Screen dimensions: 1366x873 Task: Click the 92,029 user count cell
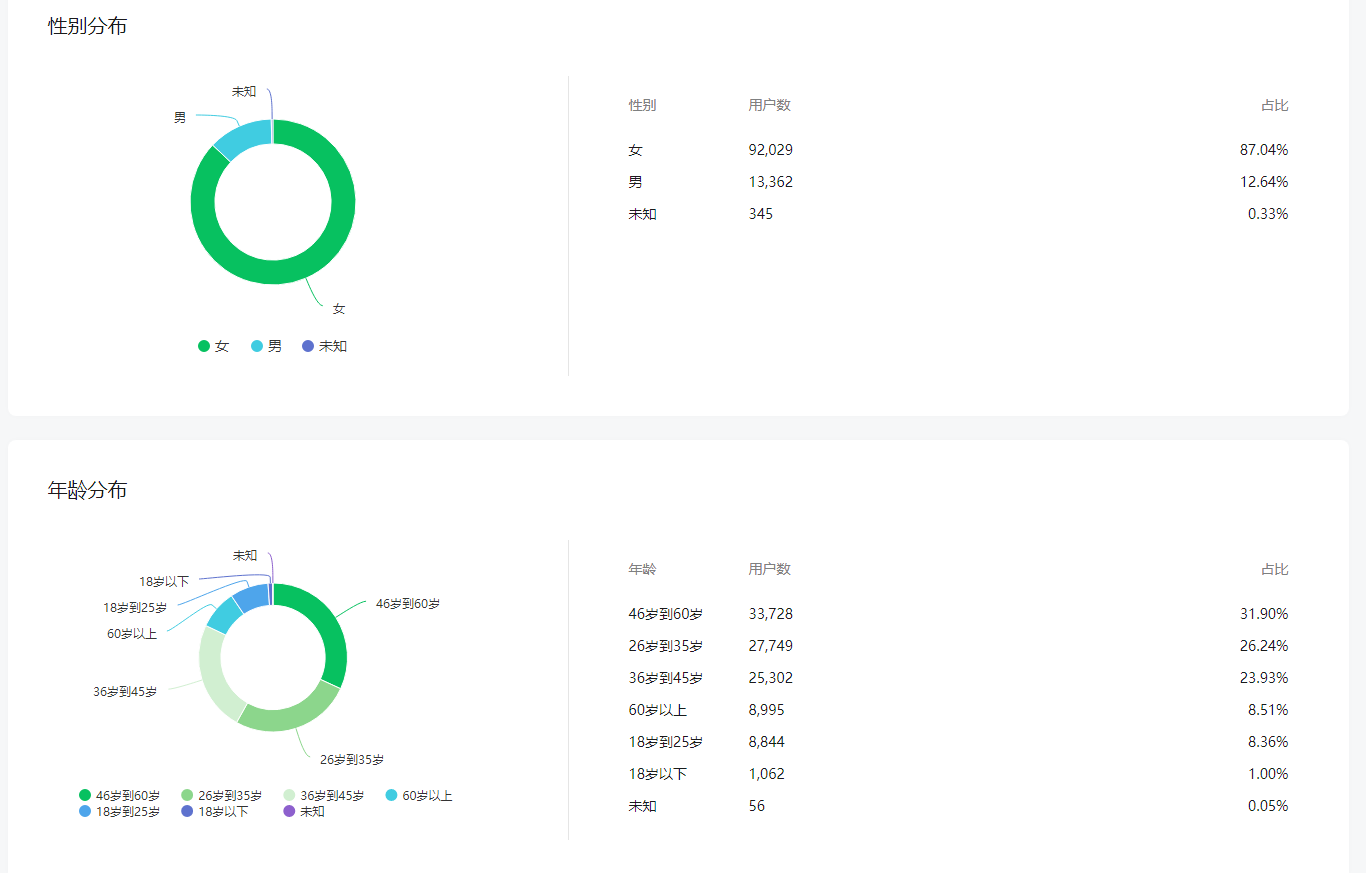(x=770, y=150)
